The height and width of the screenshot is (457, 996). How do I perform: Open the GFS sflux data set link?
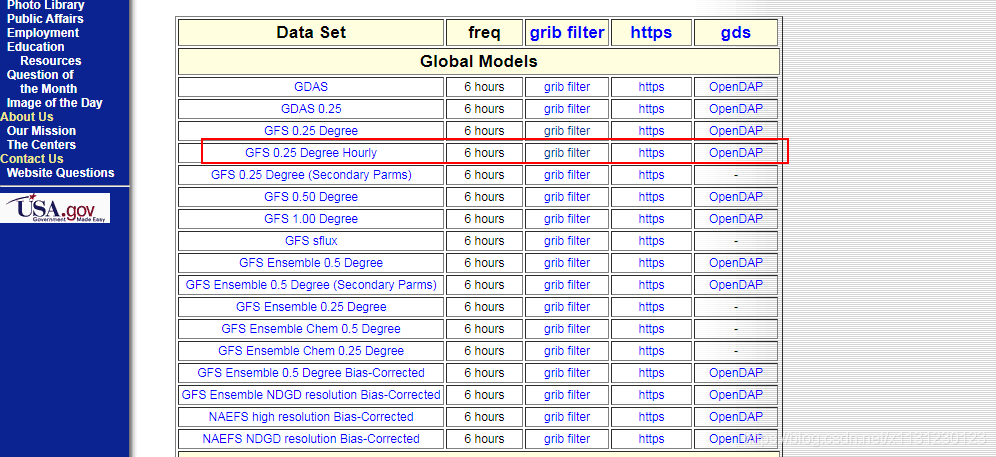311,241
